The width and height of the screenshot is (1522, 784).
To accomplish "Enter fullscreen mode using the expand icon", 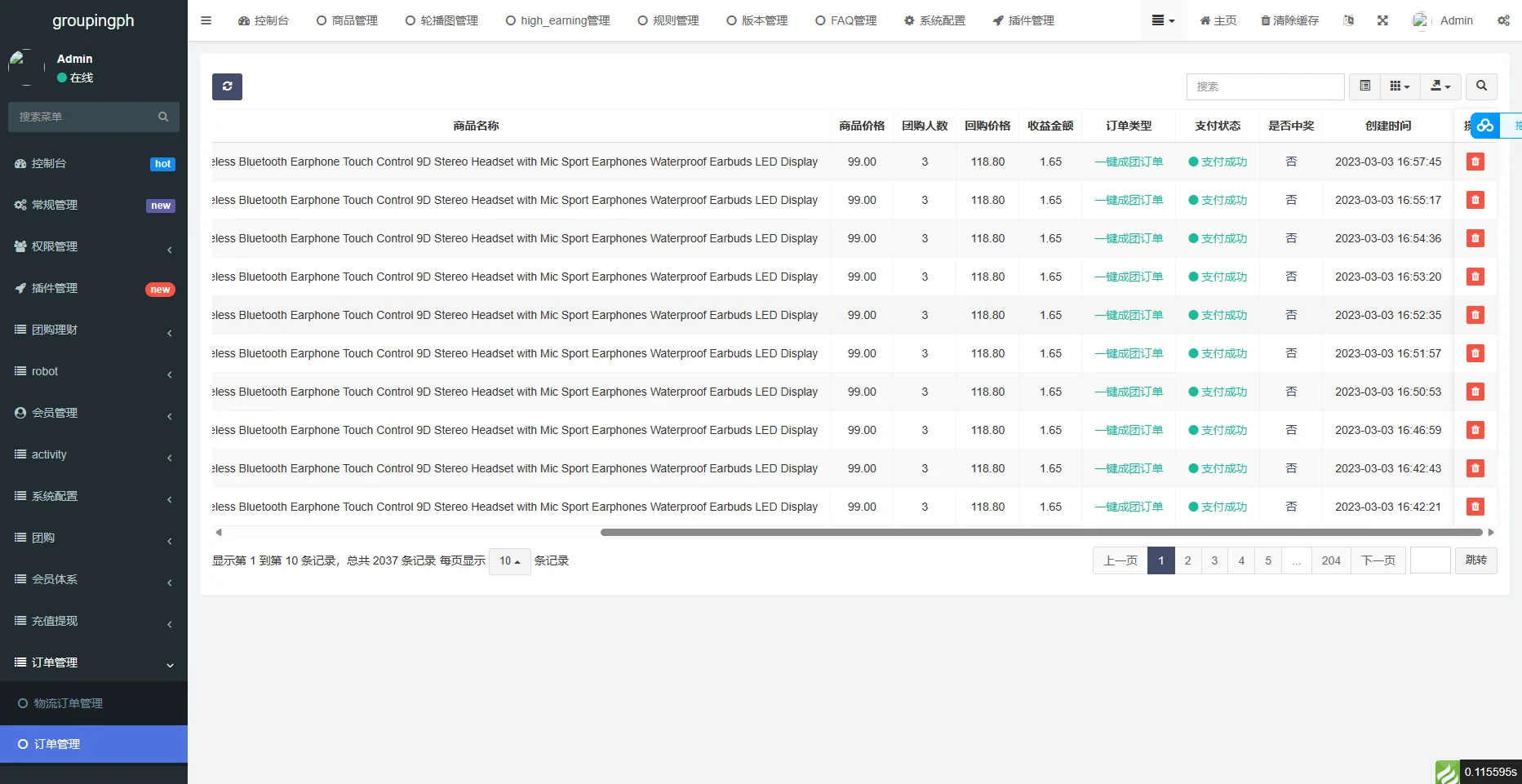I will point(1382,20).
